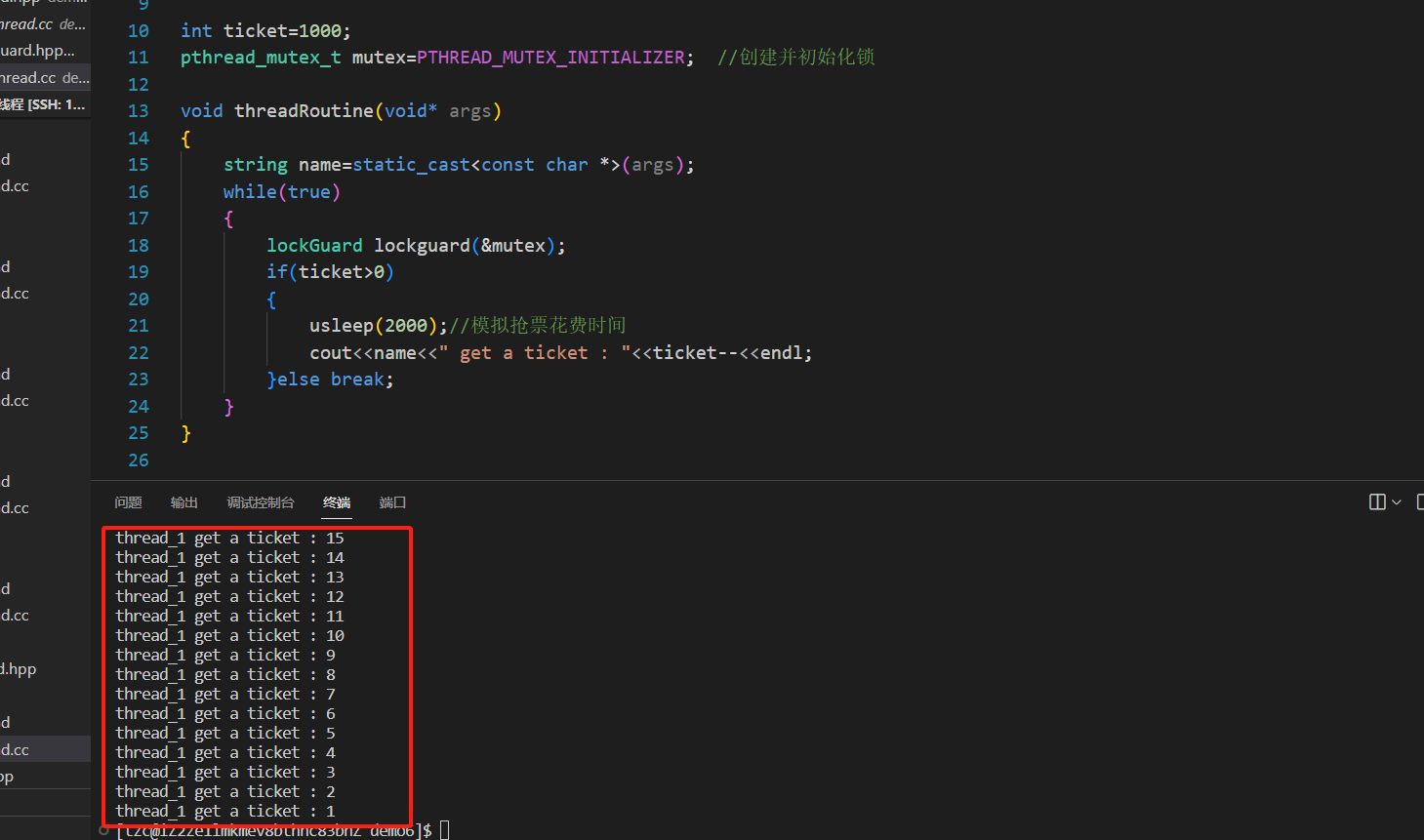Click terminal row "thread_1 get a ticket : 15"
This screenshot has height=840, width=1424.
(229, 538)
